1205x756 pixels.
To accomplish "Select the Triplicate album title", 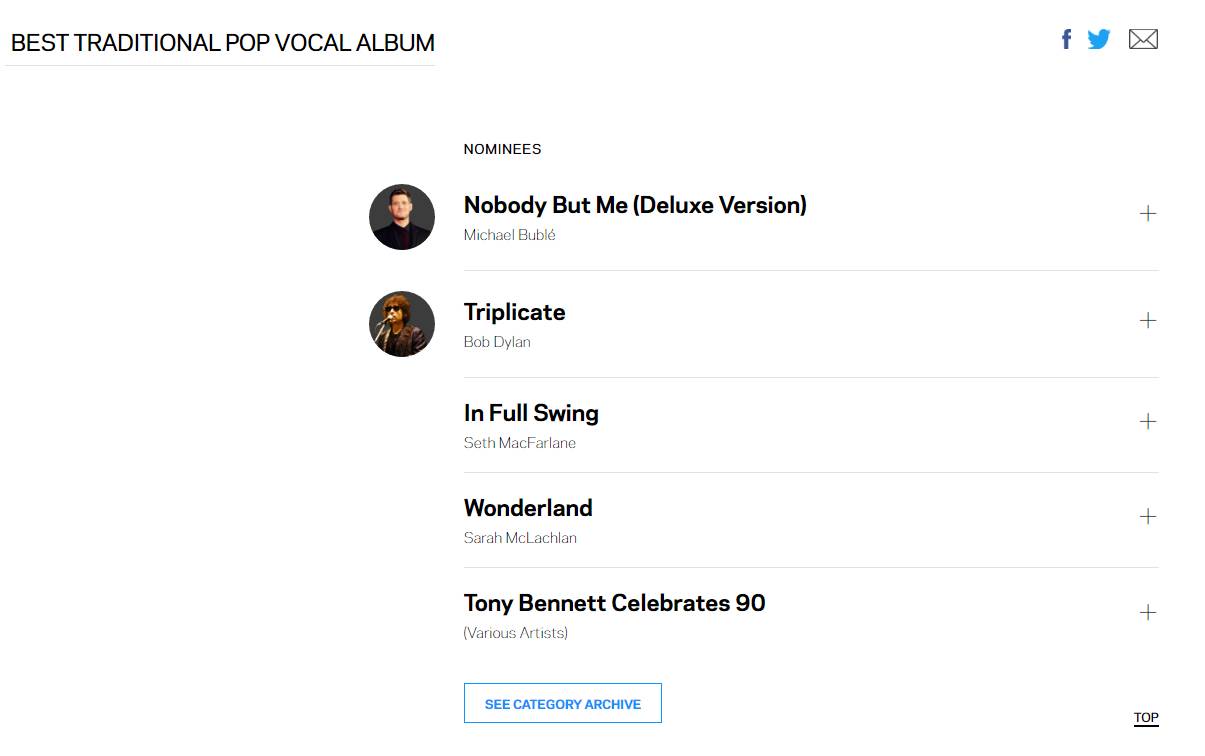I will (x=515, y=312).
